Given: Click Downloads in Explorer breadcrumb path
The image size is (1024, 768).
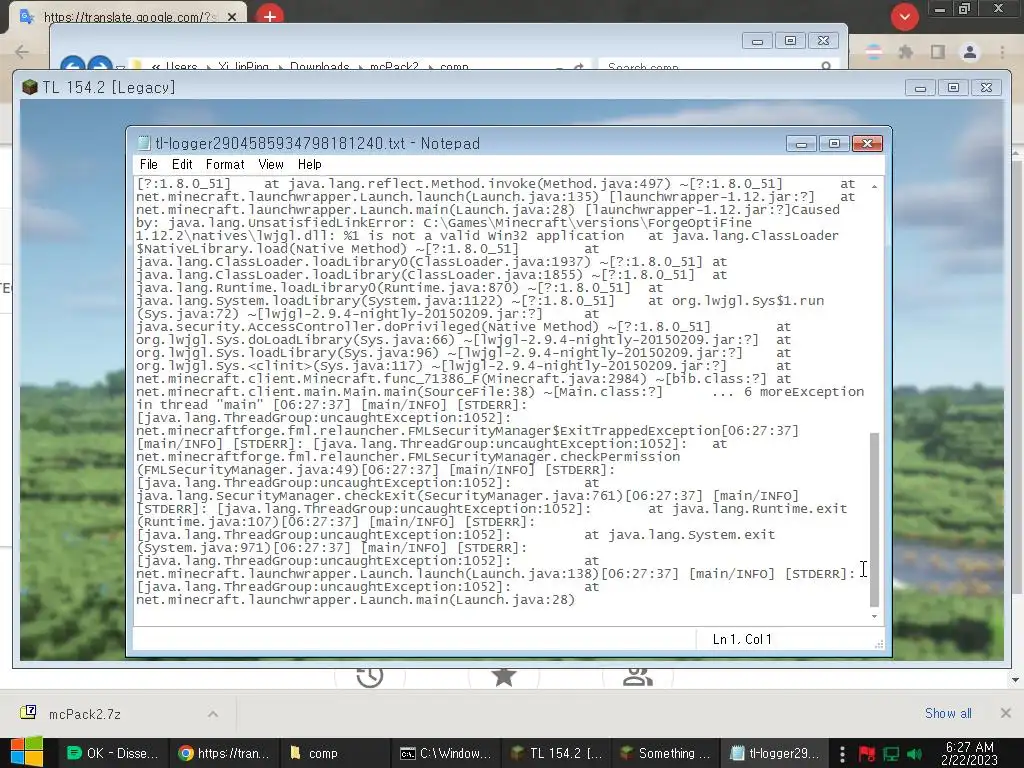Looking at the screenshot, I should 319,67.
